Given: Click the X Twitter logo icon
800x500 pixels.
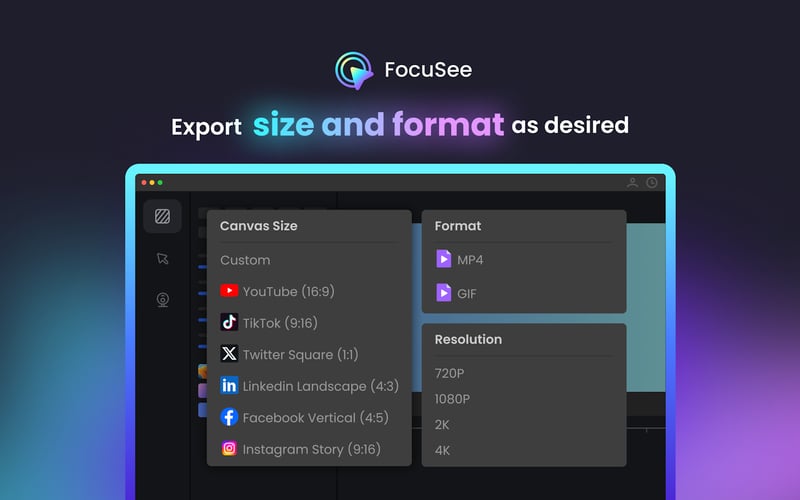Looking at the screenshot, I should point(229,354).
